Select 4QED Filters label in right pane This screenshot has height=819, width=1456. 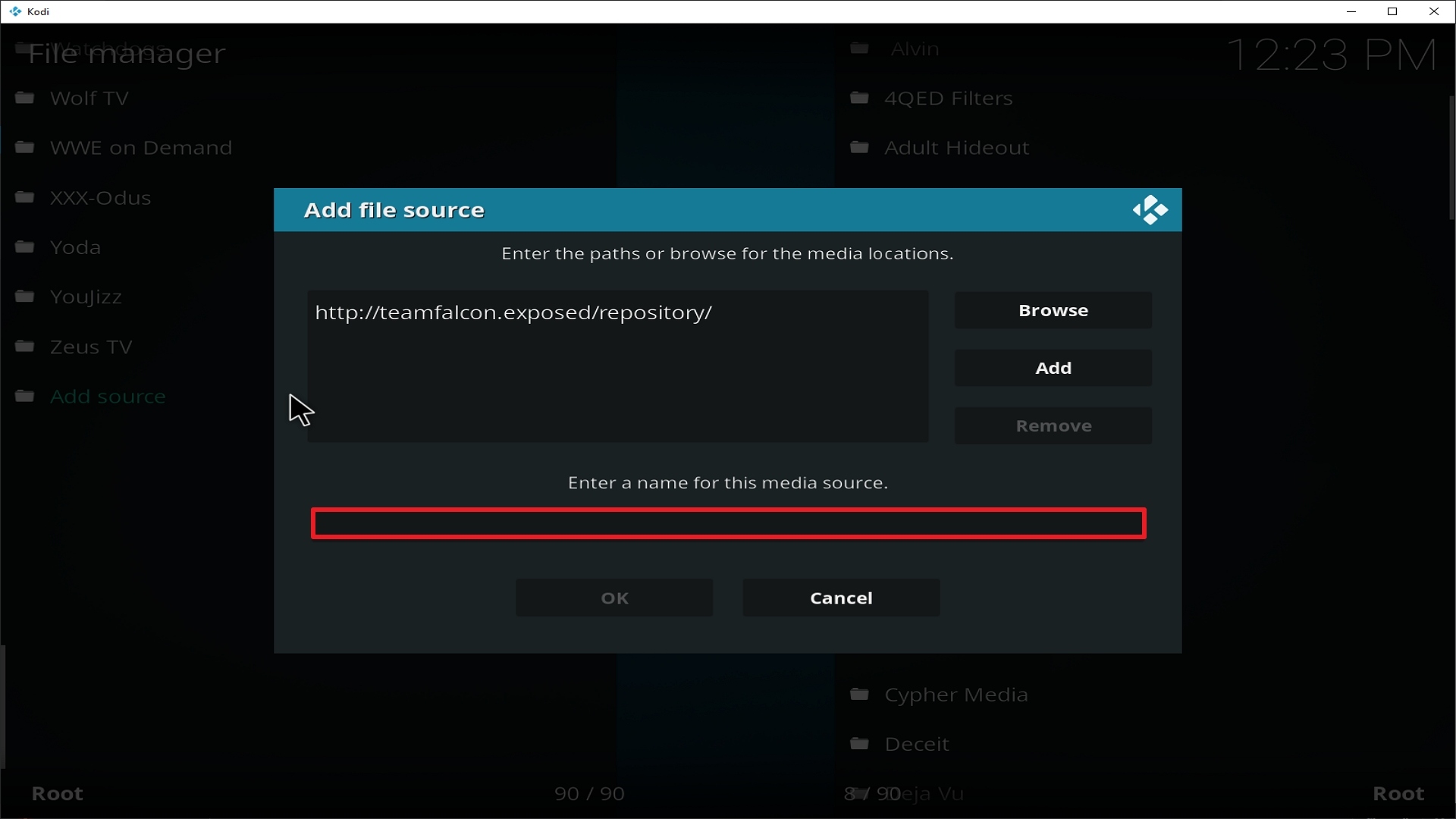(x=949, y=98)
